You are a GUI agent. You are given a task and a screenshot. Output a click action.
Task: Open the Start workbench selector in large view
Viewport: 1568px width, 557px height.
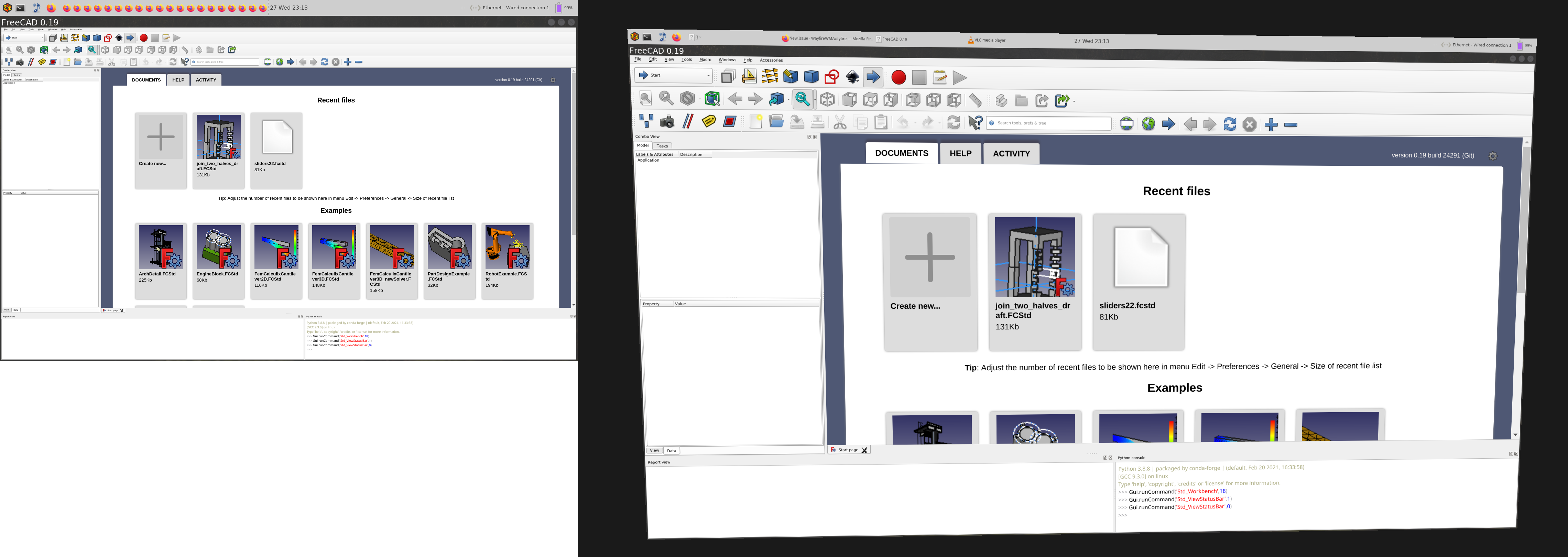(x=673, y=75)
